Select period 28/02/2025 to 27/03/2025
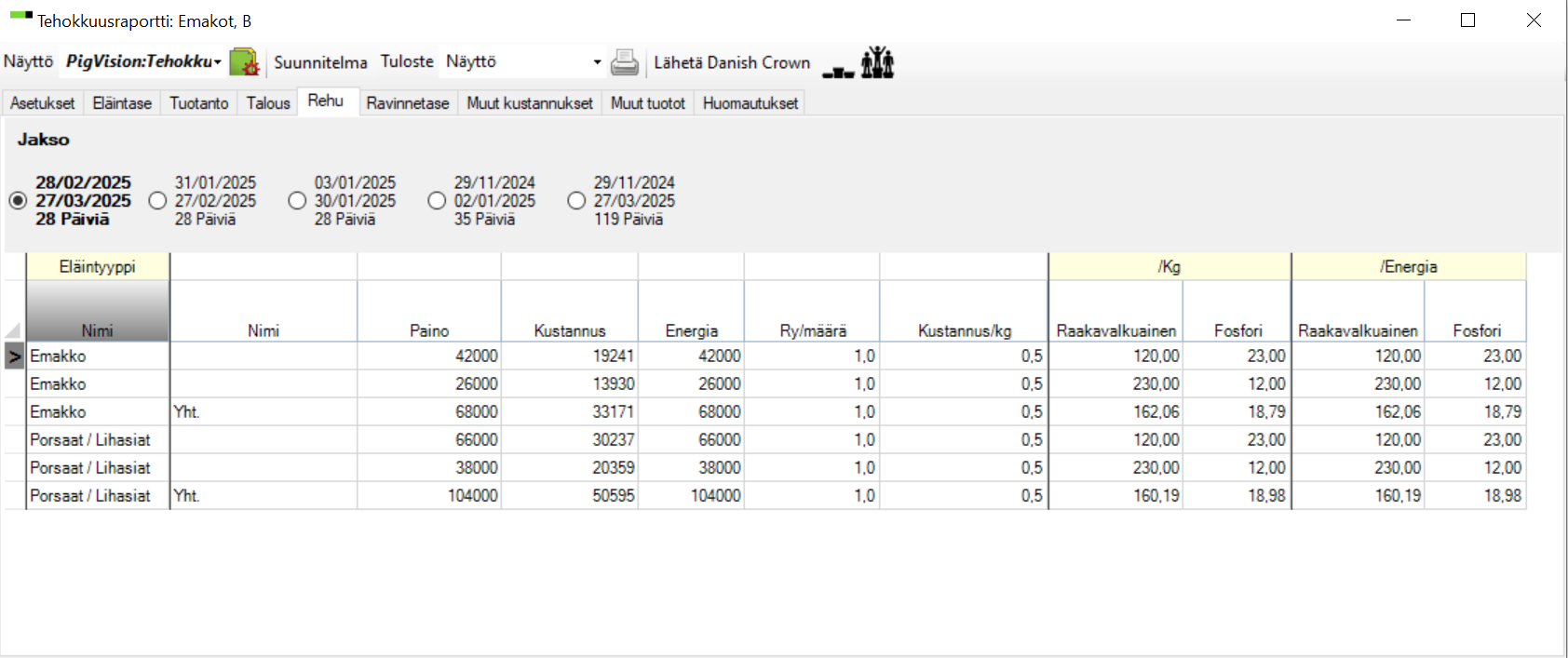The image size is (1568, 658). (18, 200)
